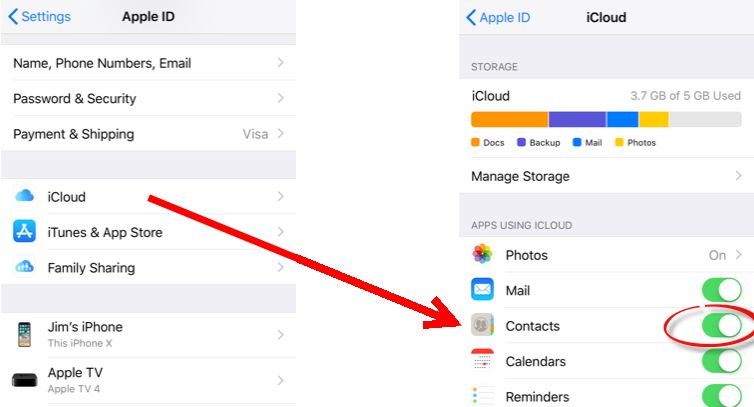Disable the Mail iCloud switch
Screen dimensions: 754x407
[721, 290]
